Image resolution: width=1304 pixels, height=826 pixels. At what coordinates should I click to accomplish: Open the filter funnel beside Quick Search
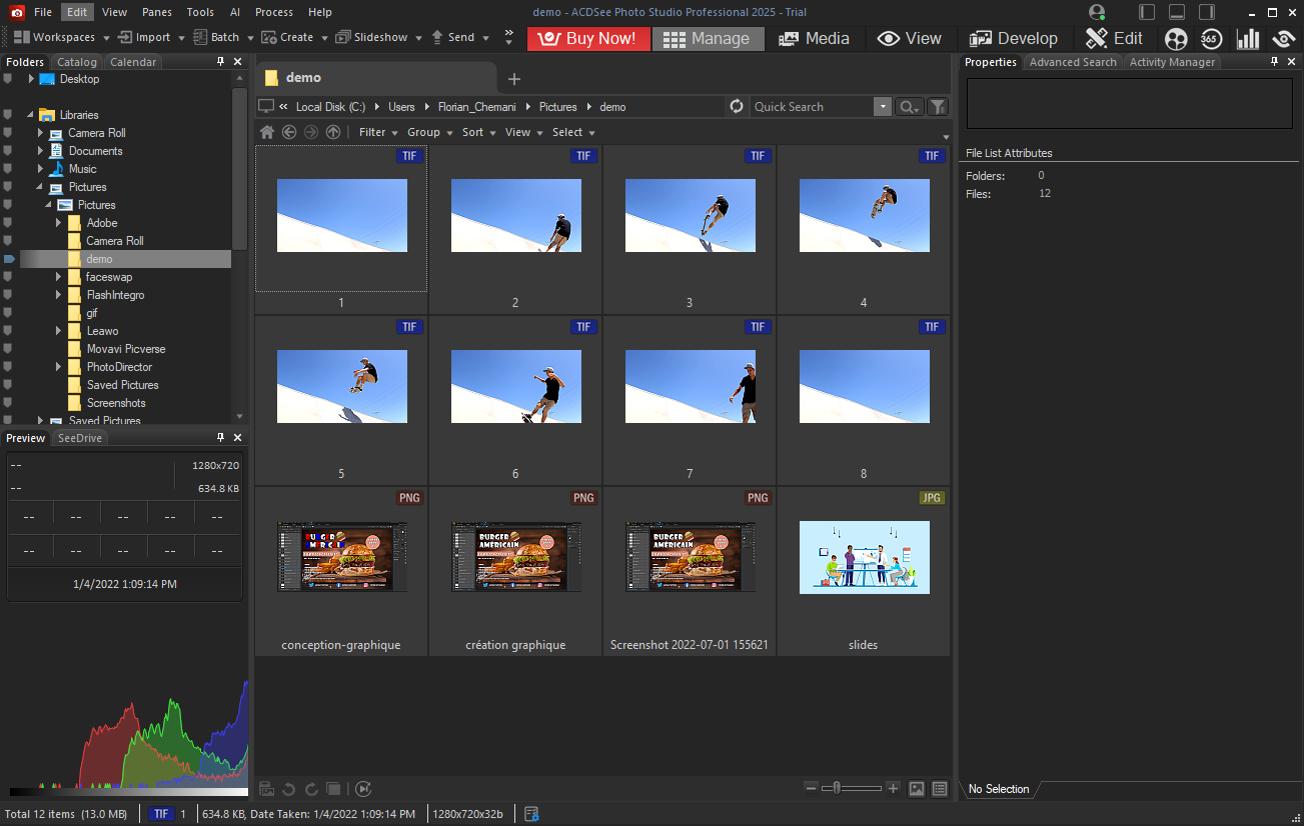point(937,106)
